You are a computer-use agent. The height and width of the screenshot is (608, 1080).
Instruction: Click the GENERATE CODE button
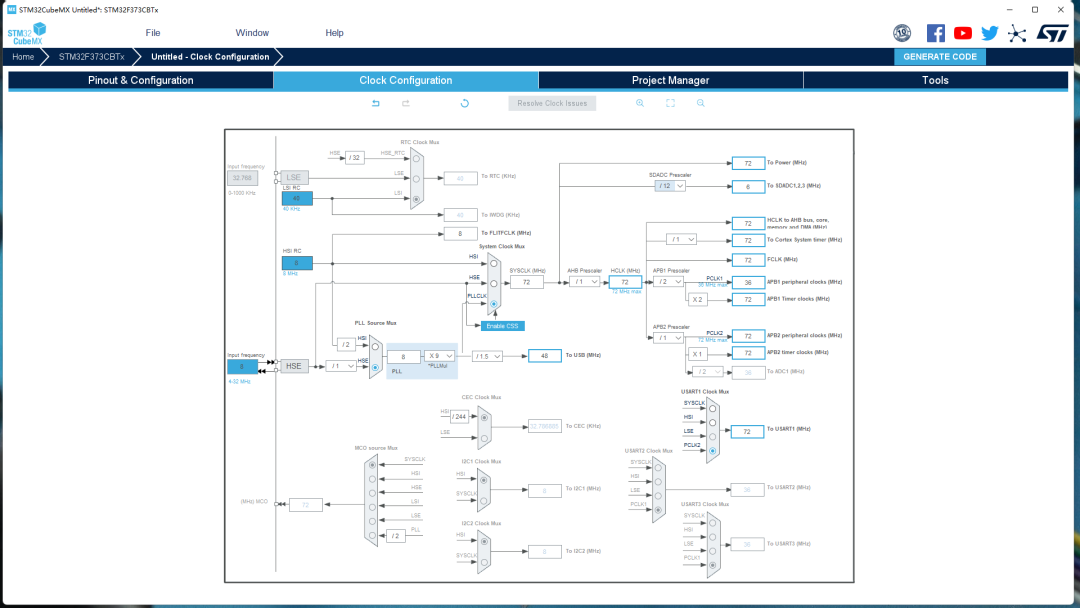coord(939,56)
